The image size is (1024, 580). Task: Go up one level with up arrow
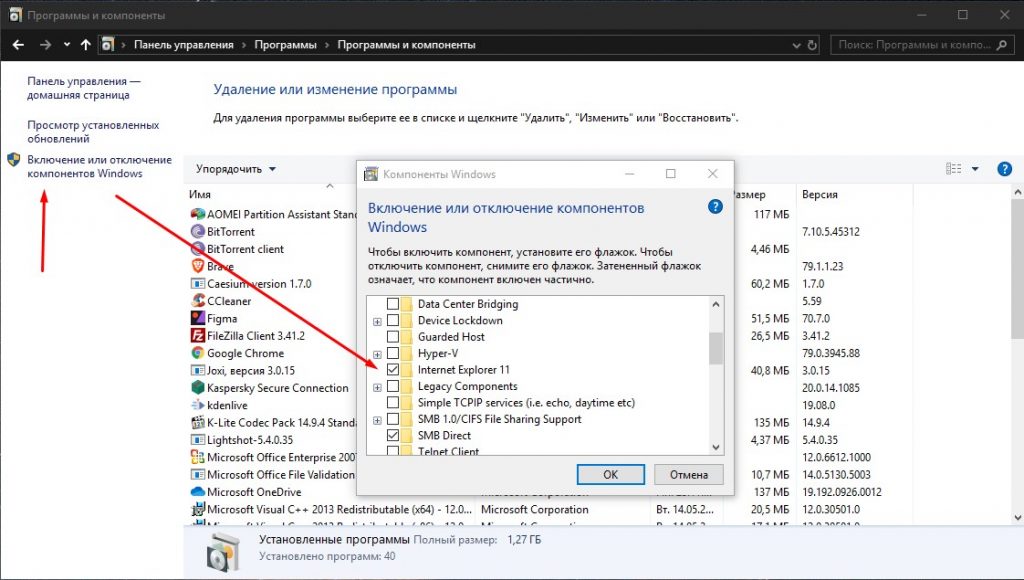pyautogui.click(x=86, y=44)
